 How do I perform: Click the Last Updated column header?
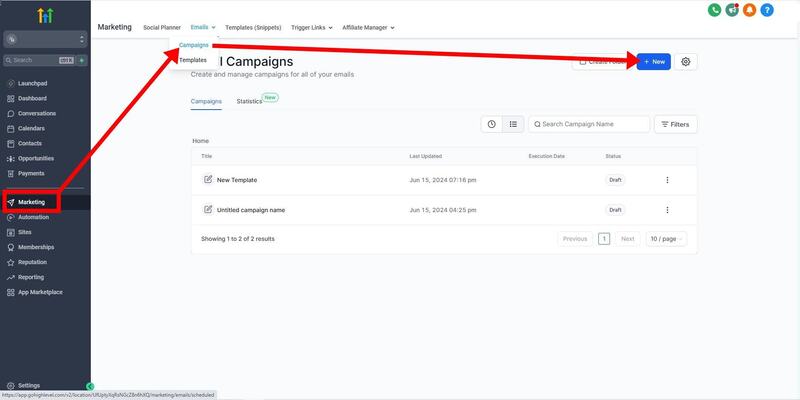tap(426, 156)
